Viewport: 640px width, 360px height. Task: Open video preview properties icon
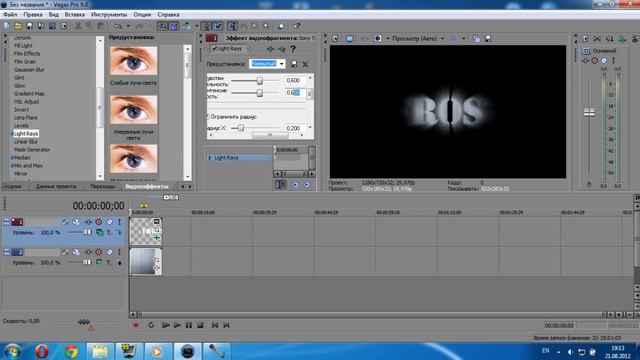[335, 38]
